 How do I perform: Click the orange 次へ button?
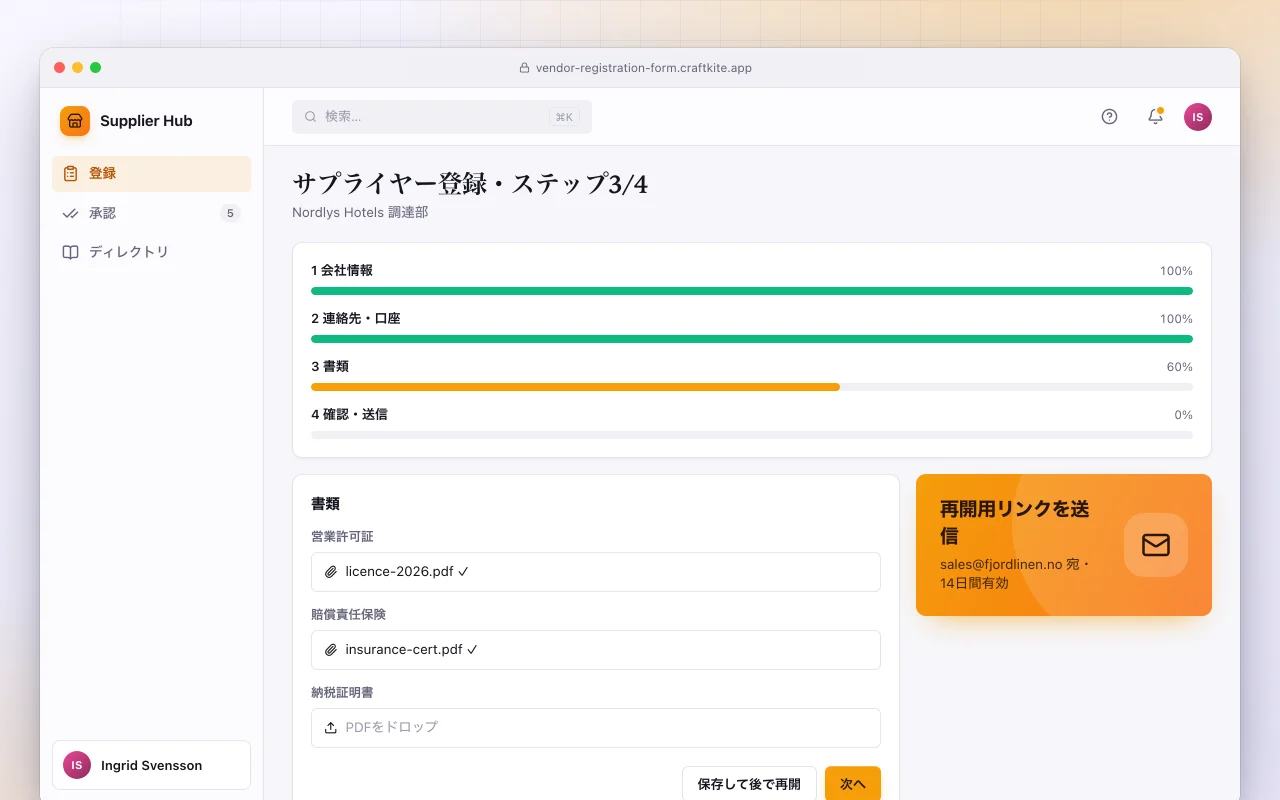coord(853,784)
